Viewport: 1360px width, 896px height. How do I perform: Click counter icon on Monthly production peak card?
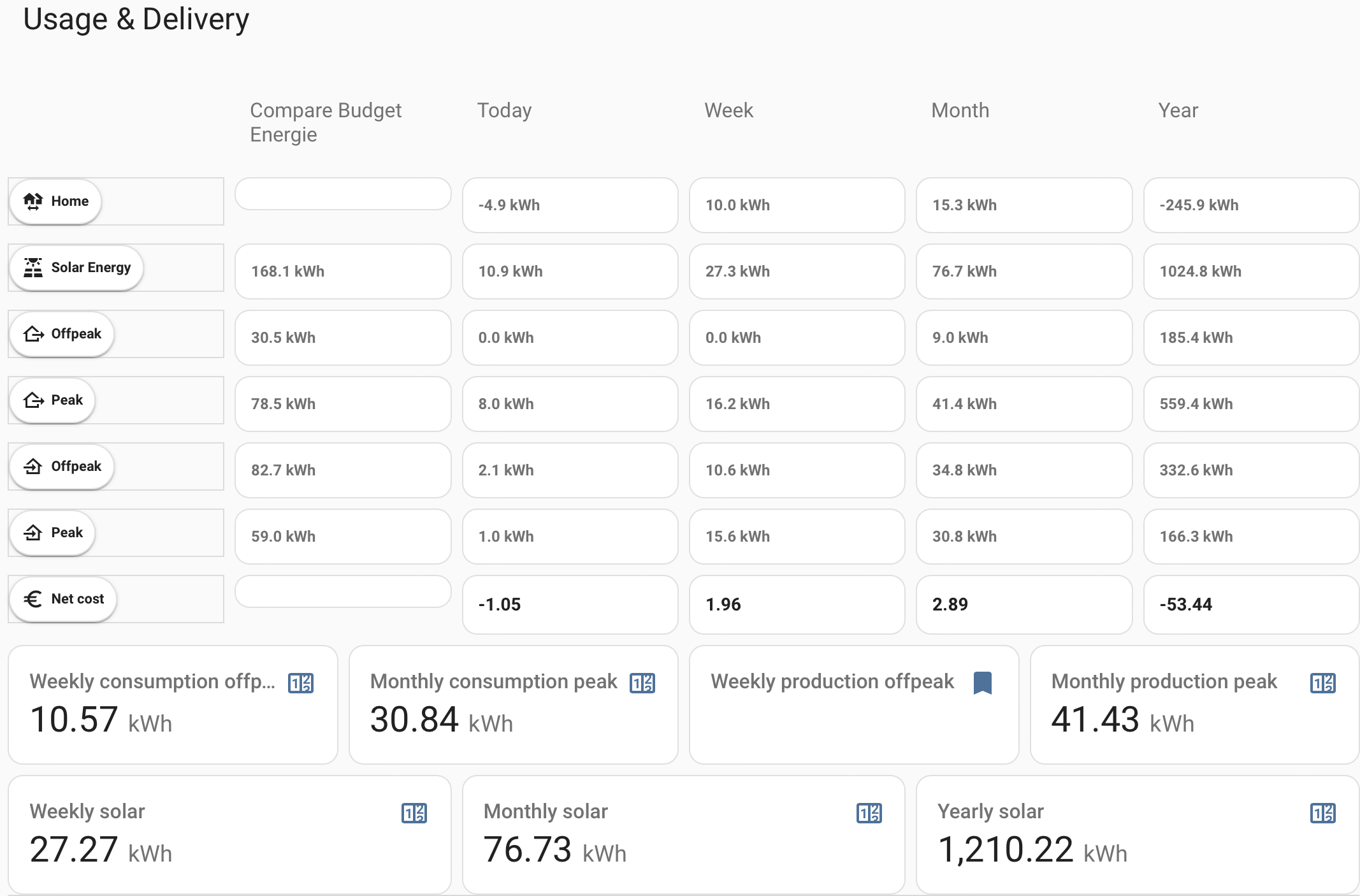pos(1323,683)
